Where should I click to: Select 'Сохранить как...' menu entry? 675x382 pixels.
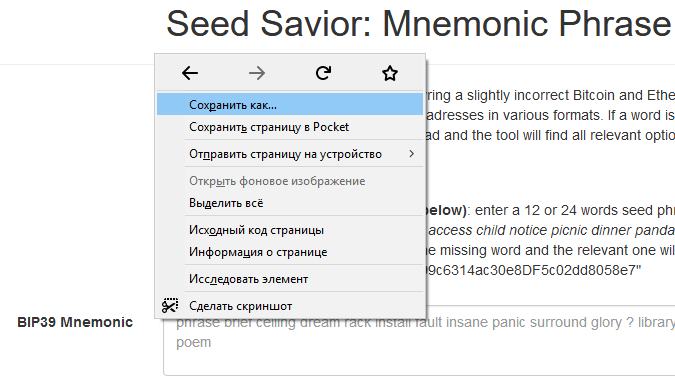point(290,105)
